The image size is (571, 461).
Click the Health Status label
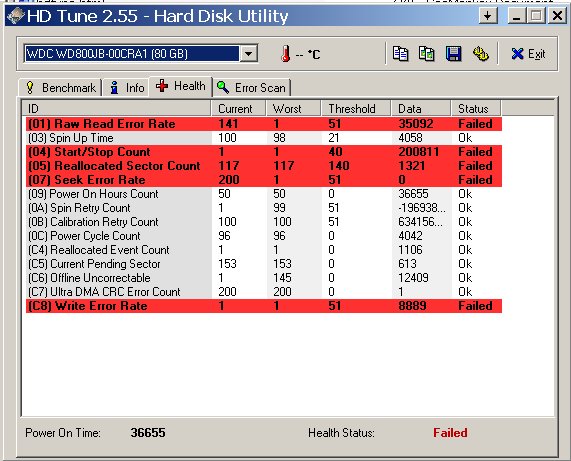pos(341,433)
